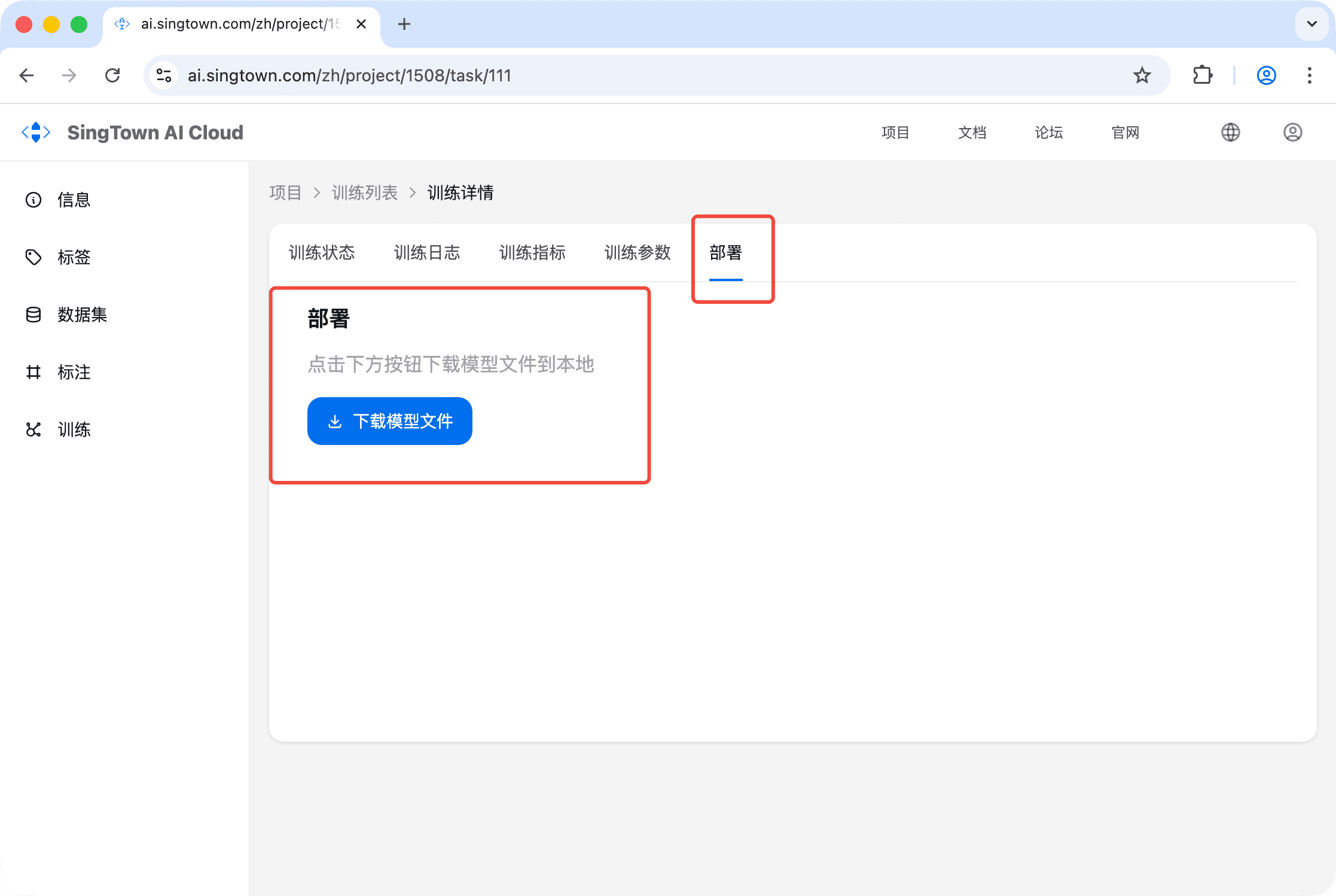Expand the tab search chevron dropdown
The width and height of the screenshot is (1336, 896).
coord(1311,24)
